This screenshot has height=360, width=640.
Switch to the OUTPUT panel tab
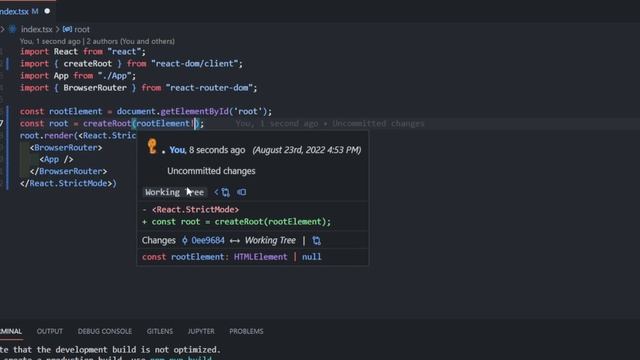(50, 331)
